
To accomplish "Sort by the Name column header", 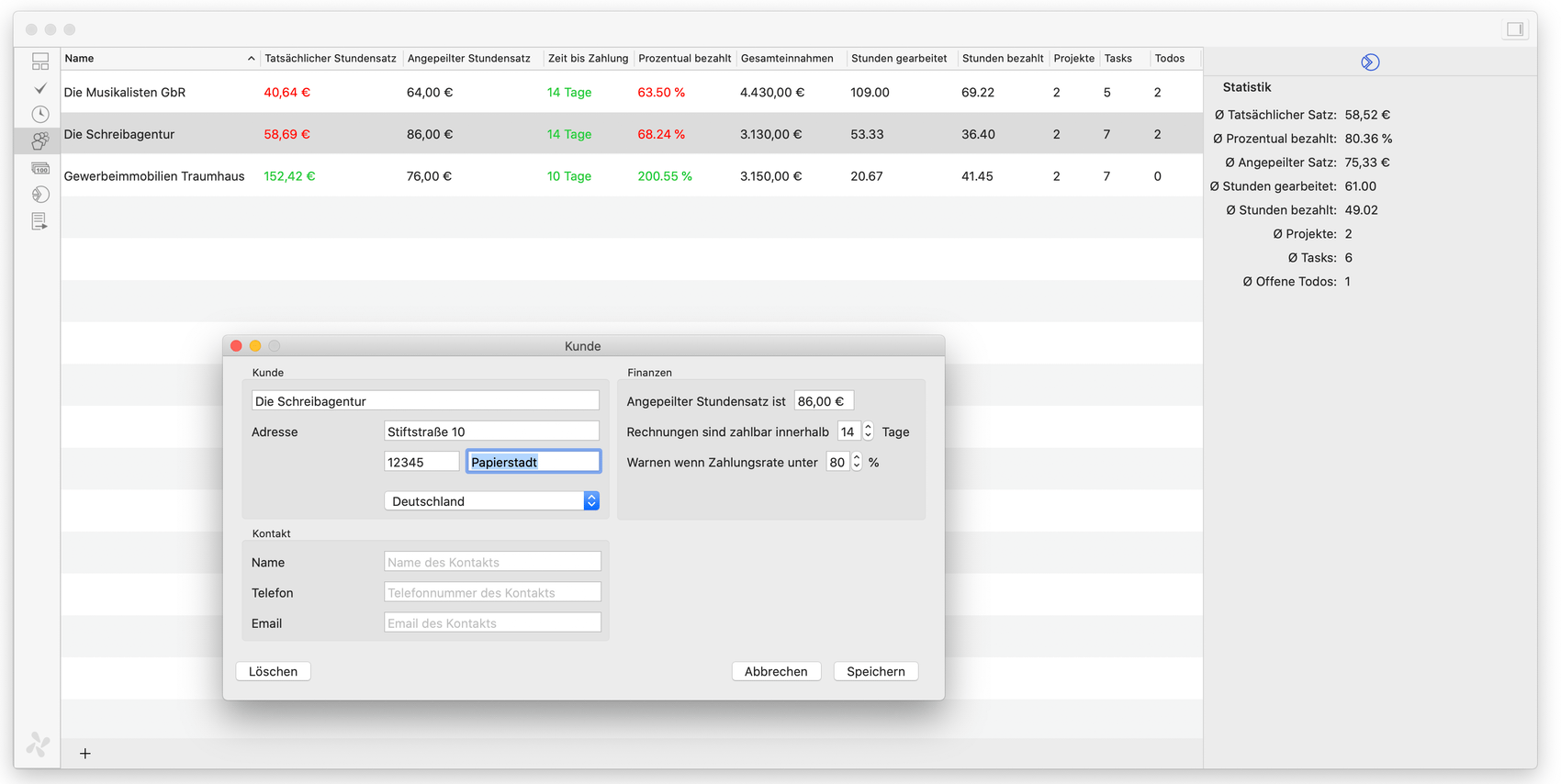I will (x=159, y=58).
